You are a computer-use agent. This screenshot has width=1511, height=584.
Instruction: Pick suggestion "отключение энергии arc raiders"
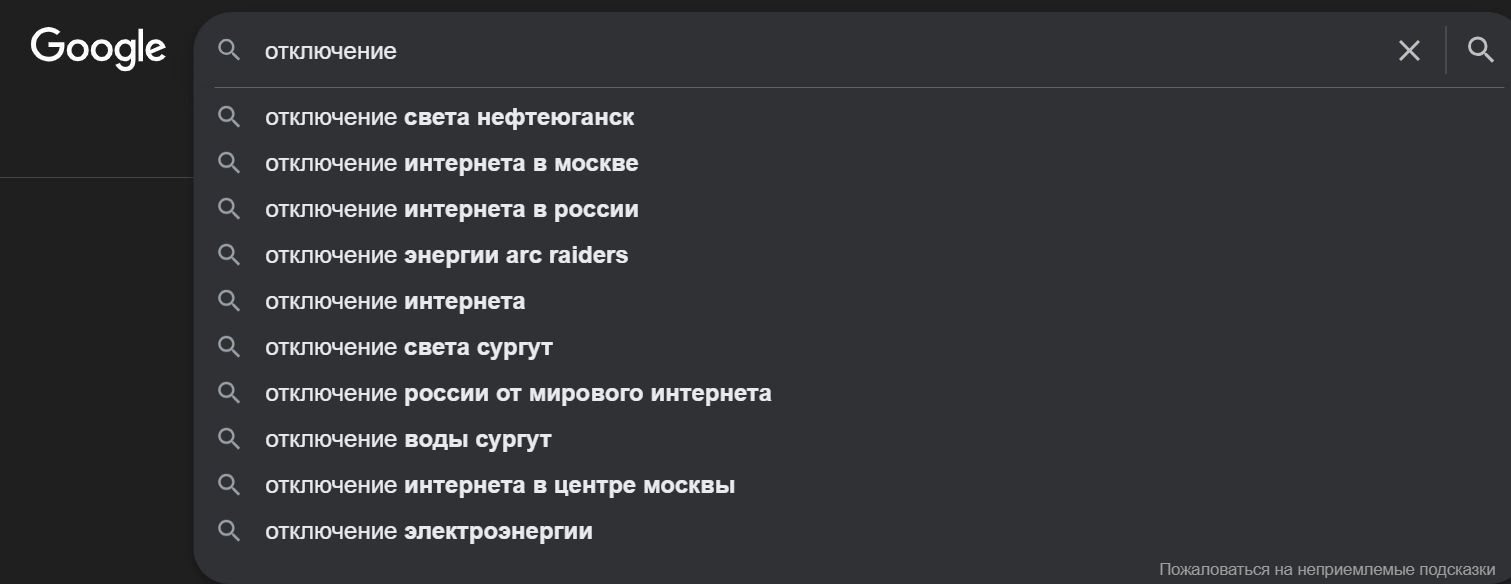(x=446, y=256)
